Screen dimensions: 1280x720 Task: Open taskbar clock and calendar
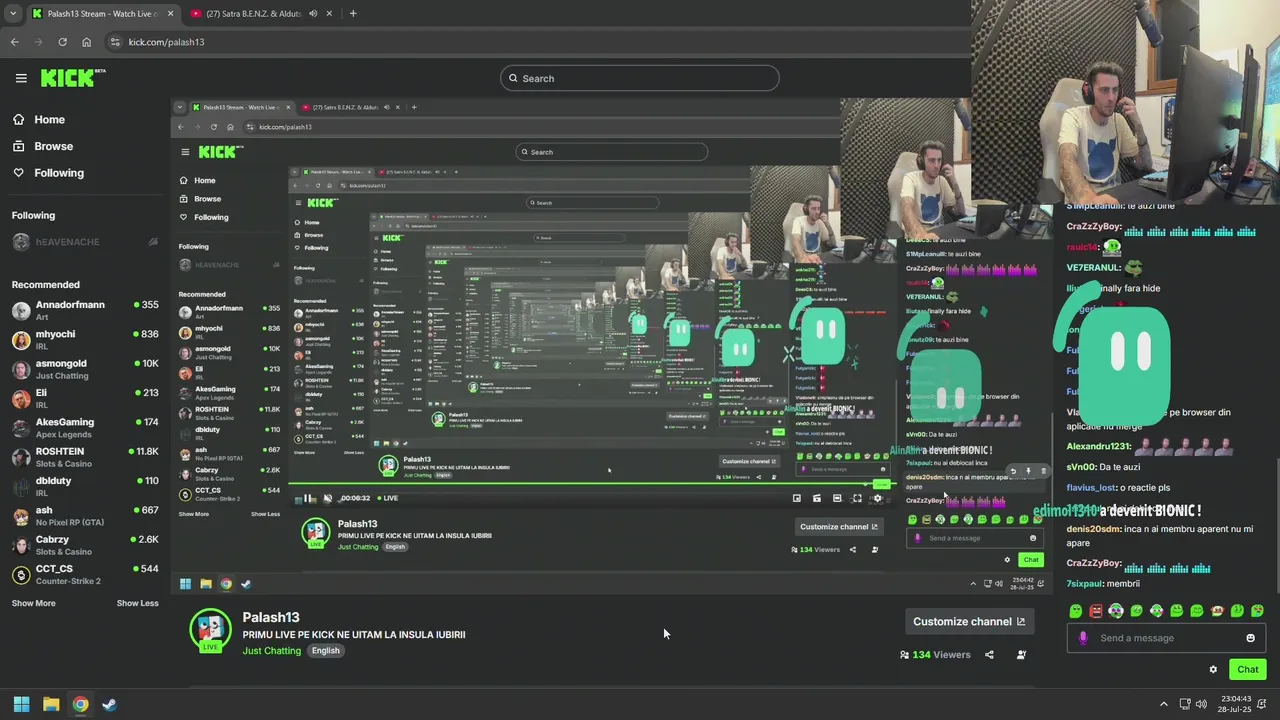point(1236,704)
